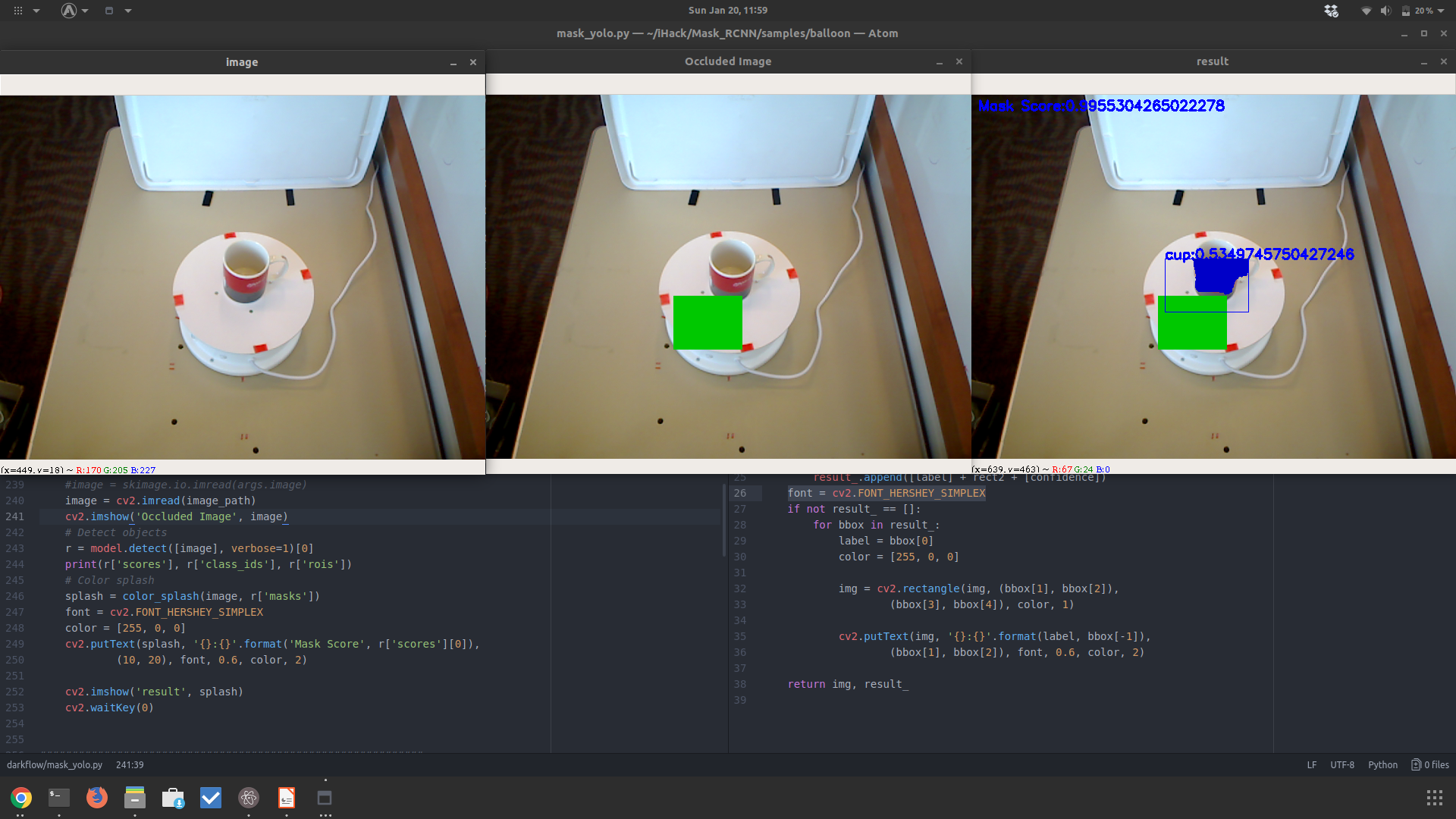Show the applications grid at bottom right
The image size is (1456, 819).
pyautogui.click(x=1434, y=798)
